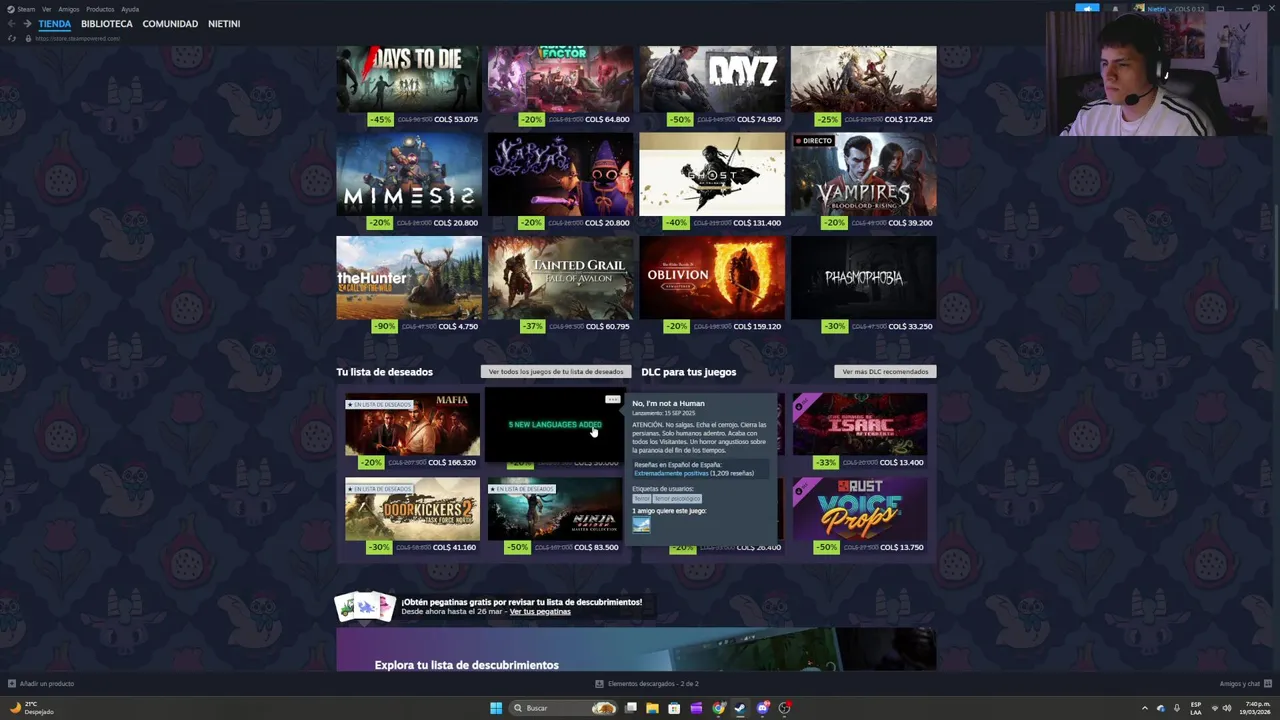The width and height of the screenshot is (1280, 720).
Task: Open Extremadamente positivas reviews link
Action: (x=671, y=473)
